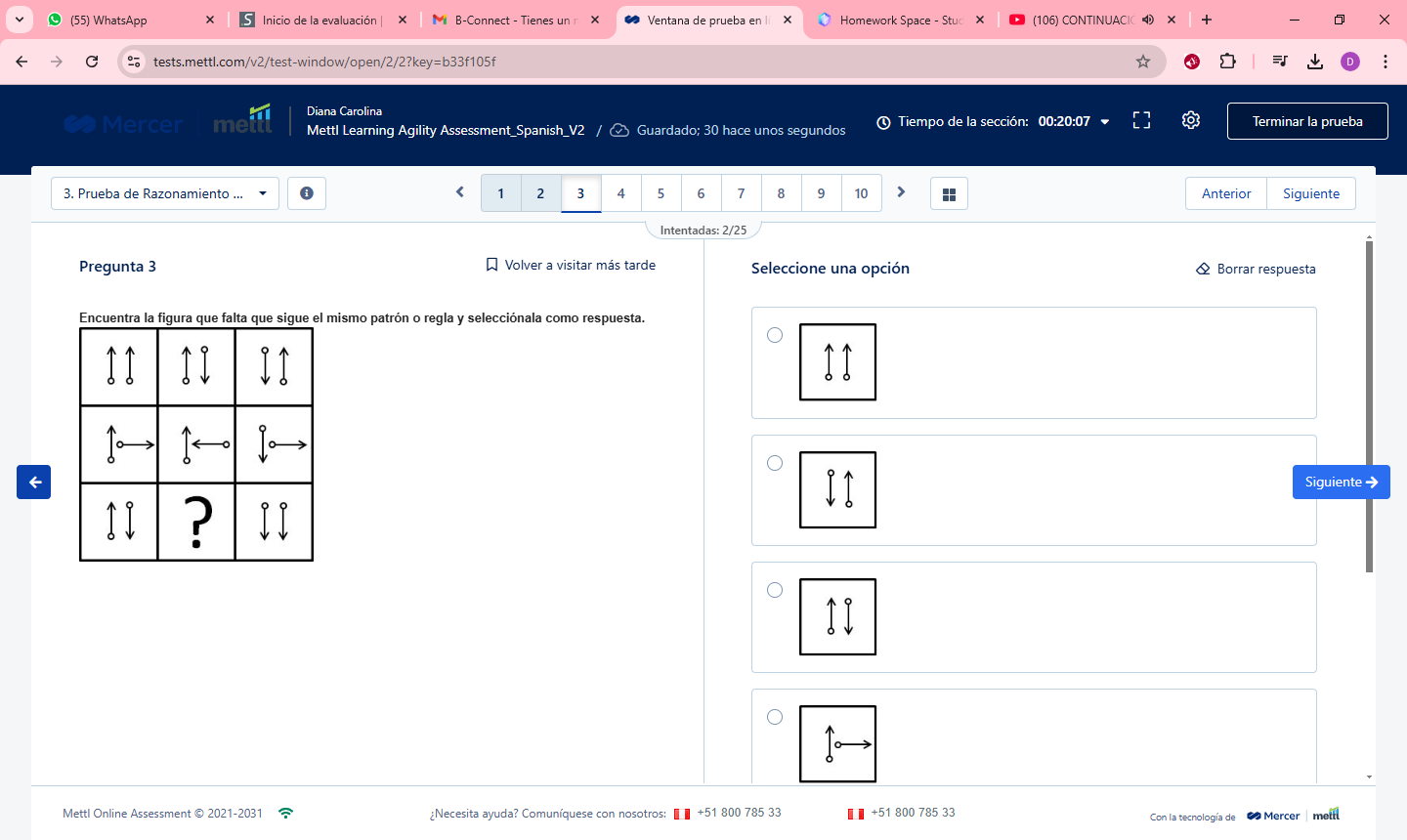Viewport: 1407px width, 840px height.
Task: Open the tab search dropdown arrow
Action: 20,20
